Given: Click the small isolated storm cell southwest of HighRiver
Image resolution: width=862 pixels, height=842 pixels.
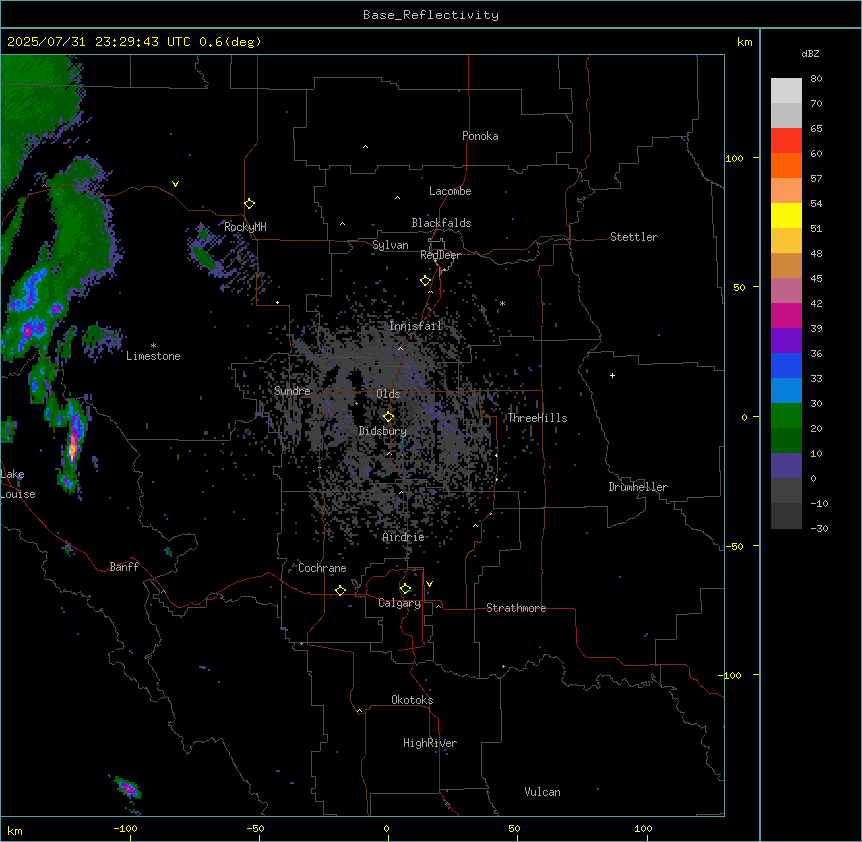Looking at the screenshot, I should point(128,789).
